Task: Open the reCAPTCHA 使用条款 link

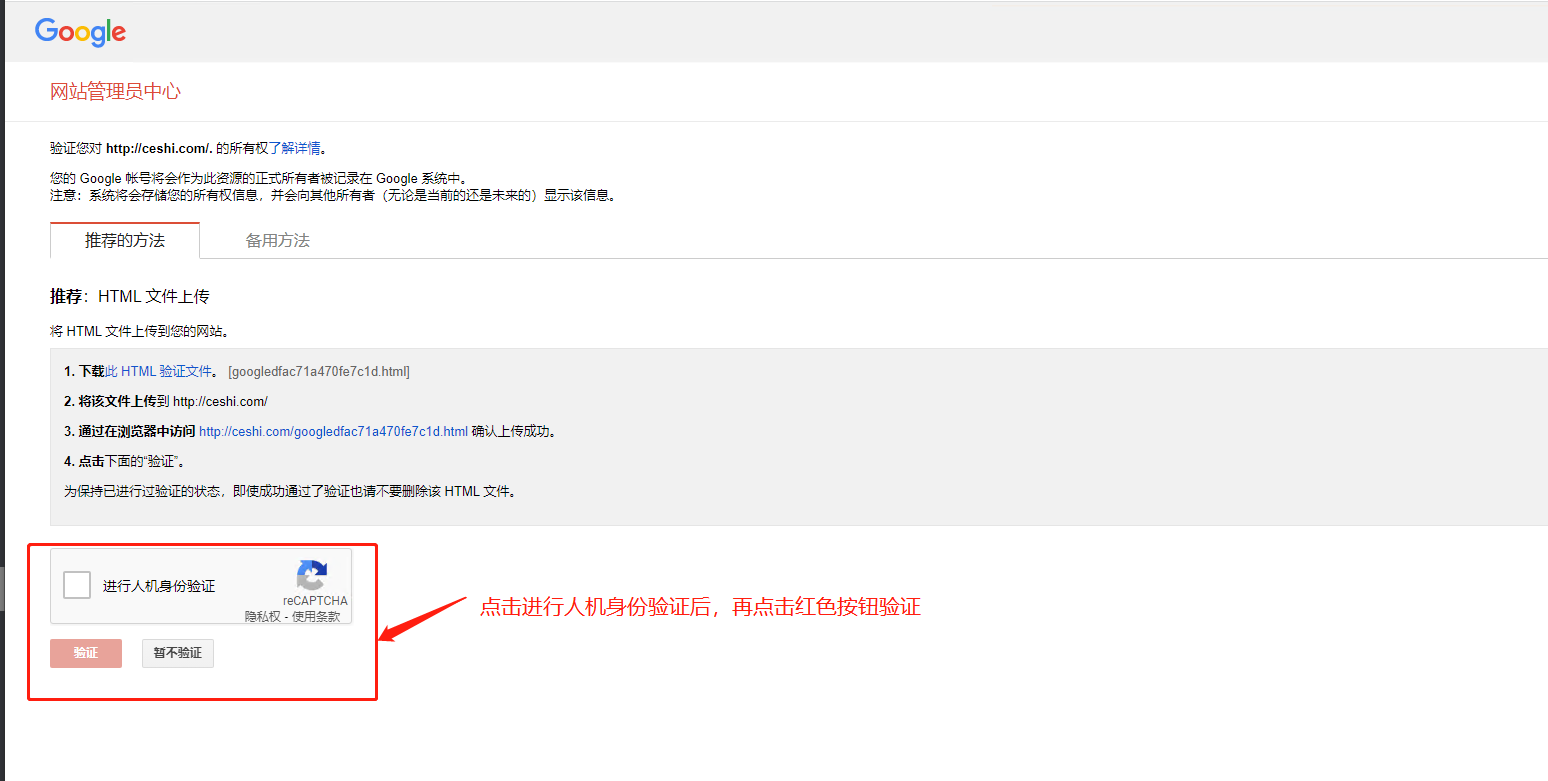Action: pos(316,617)
